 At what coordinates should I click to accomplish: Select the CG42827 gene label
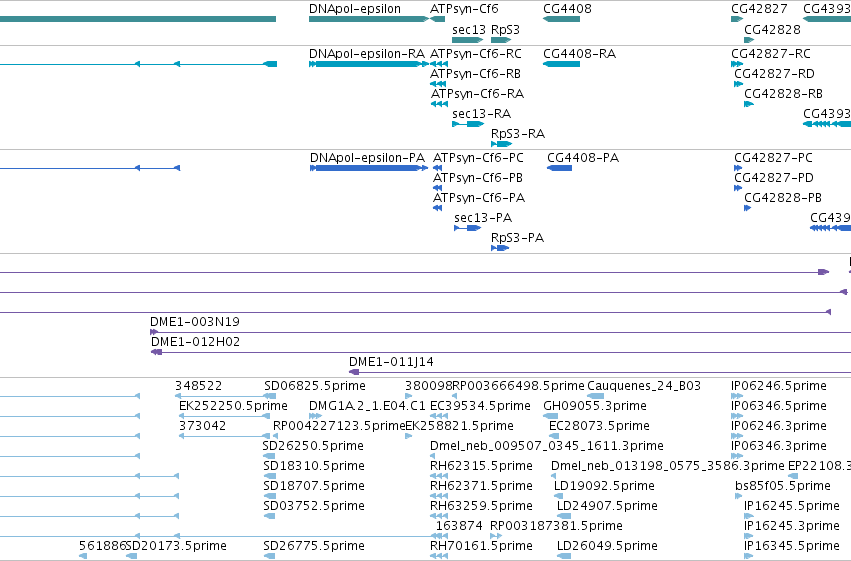click(x=759, y=9)
